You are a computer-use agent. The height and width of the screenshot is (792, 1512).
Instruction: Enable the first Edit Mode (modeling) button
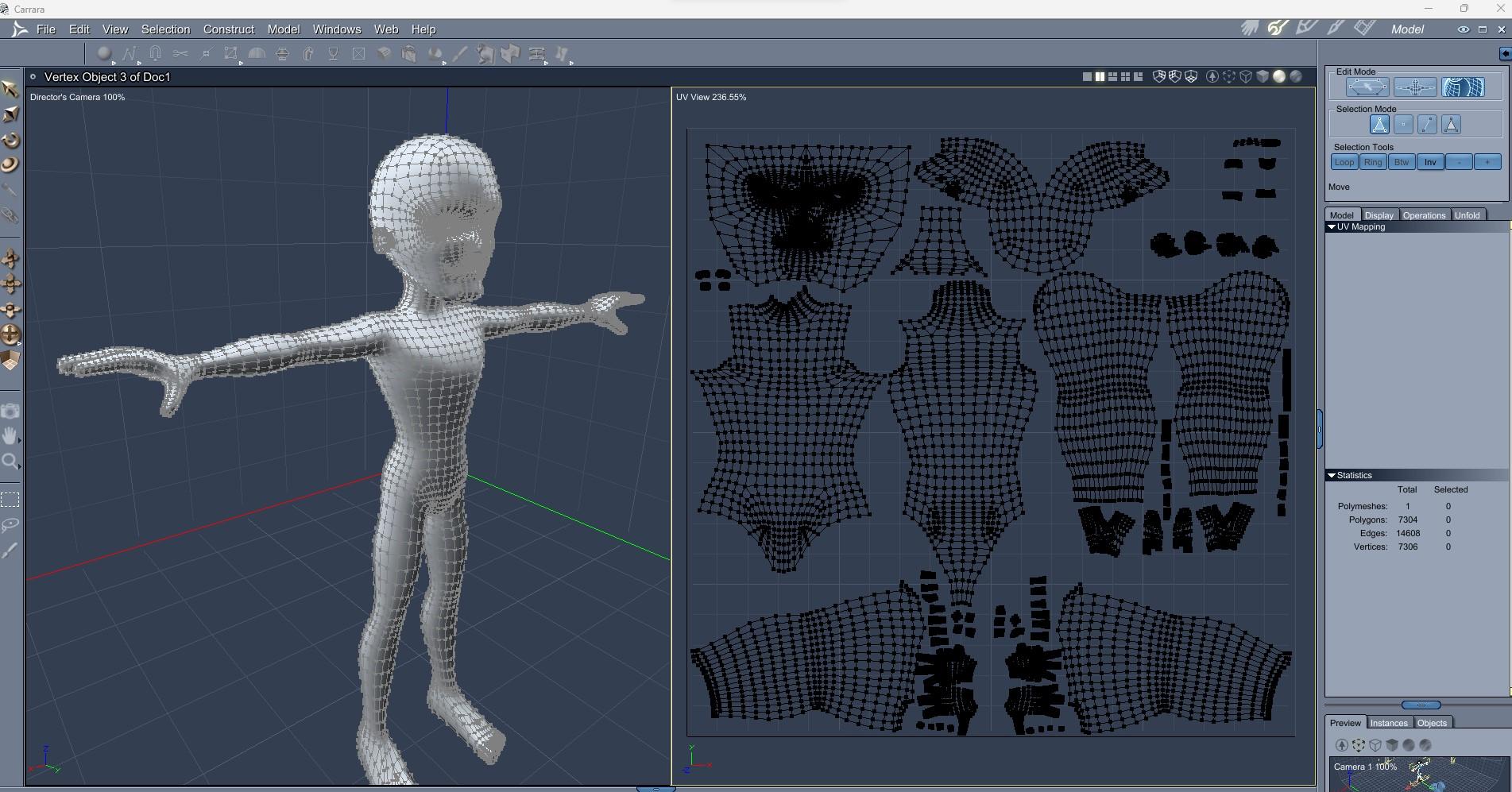tap(1367, 87)
